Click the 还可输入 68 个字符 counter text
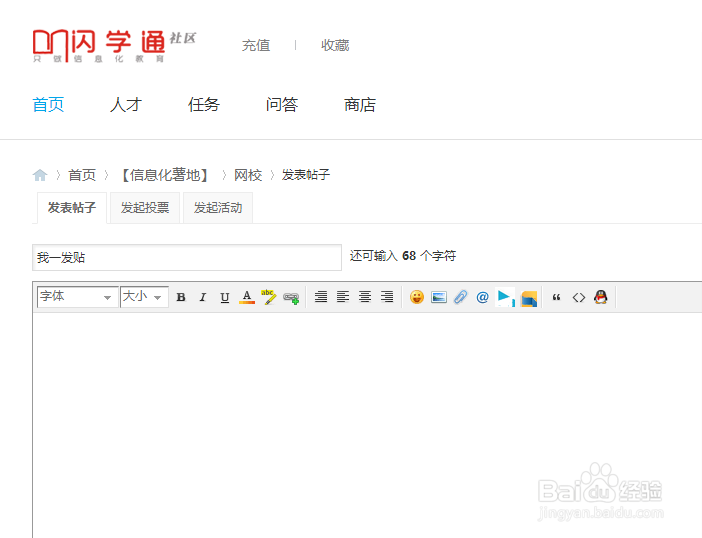Screen dimensions: 702x538 403,256
